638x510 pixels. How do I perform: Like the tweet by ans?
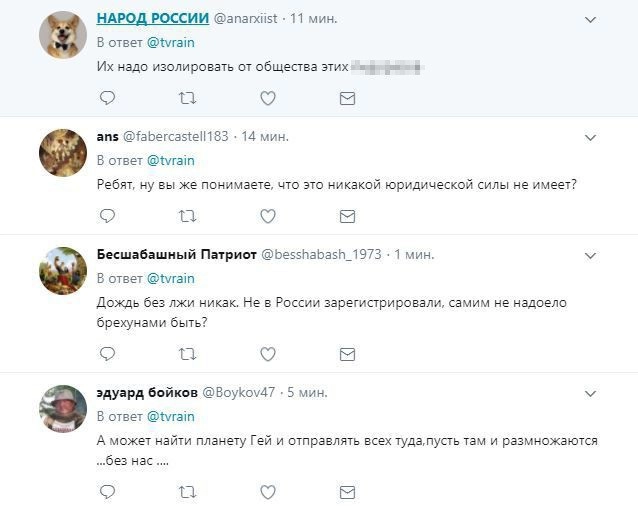[267, 216]
